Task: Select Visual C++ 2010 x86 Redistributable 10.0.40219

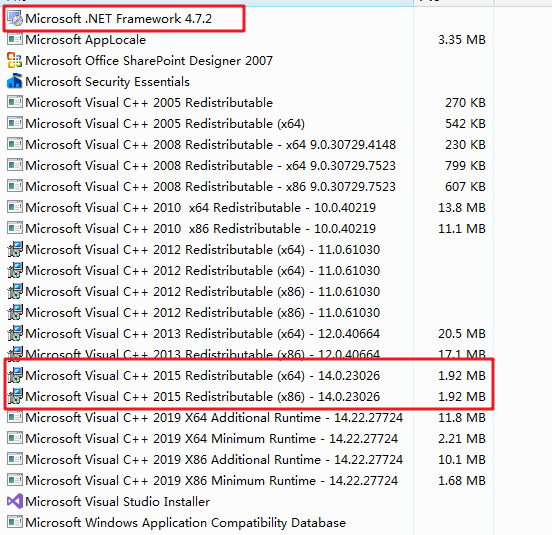Action: (x=201, y=228)
